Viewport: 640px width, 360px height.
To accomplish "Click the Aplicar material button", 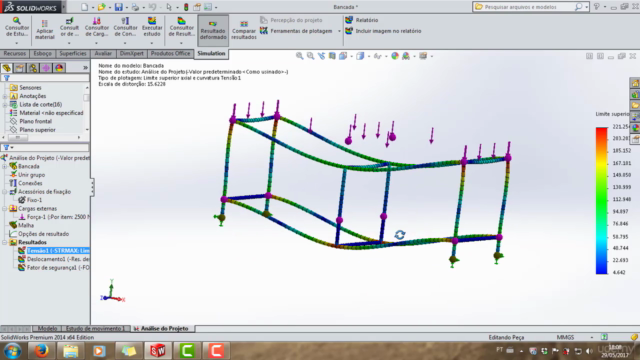I will pyautogui.click(x=44, y=30).
